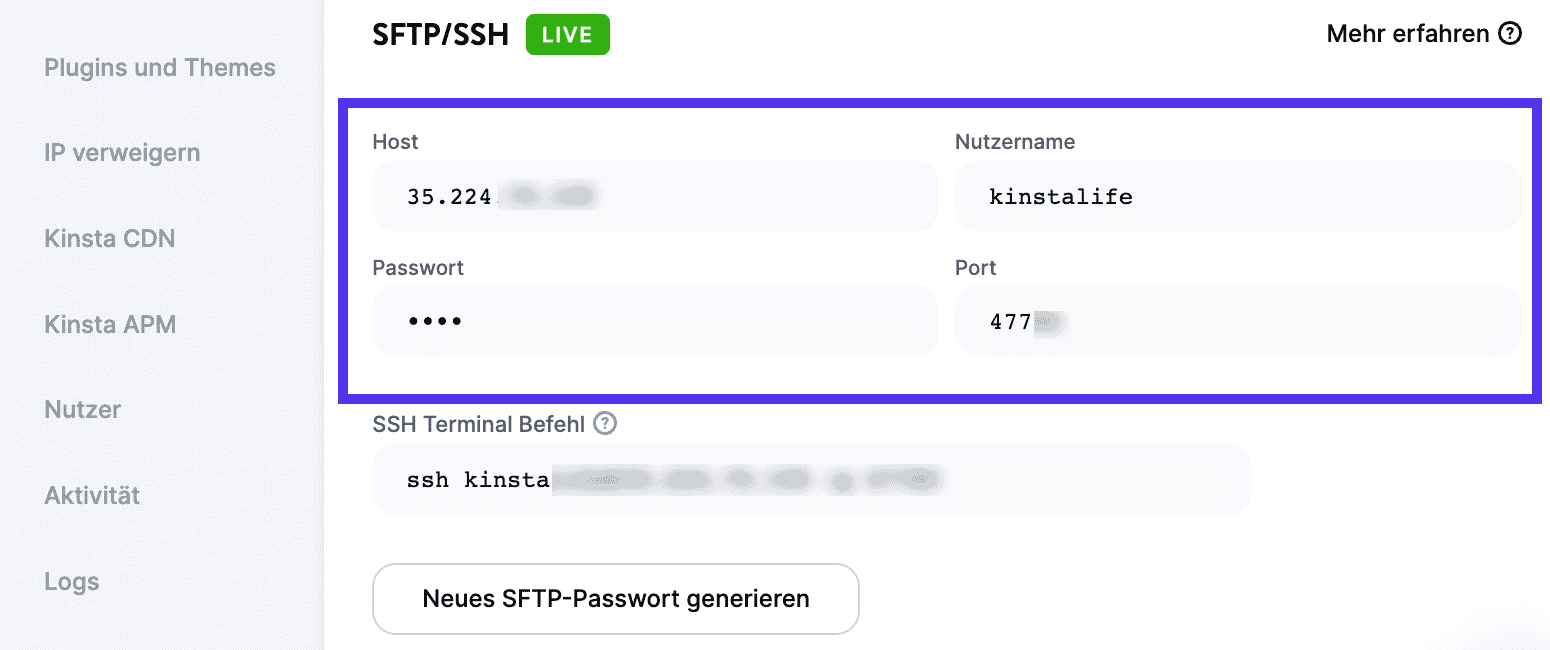Click the SSH Terminal Befehl help icon
1550x650 pixels.
pyautogui.click(x=606, y=423)
